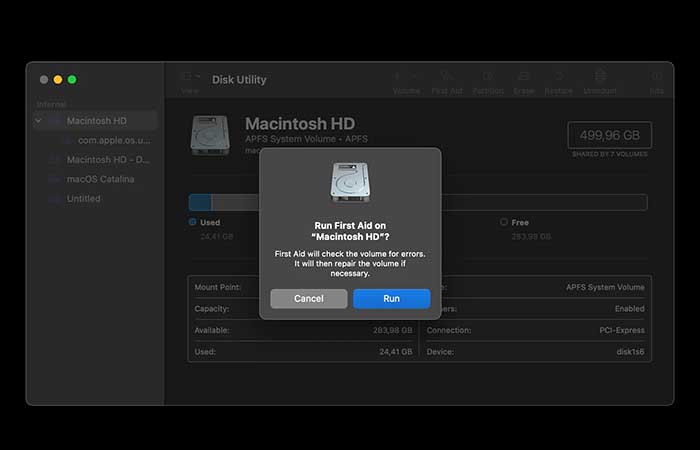This screenshot has width=700, height=450.
Task: Click the Info toolbar button
Action: pos(657,83)
